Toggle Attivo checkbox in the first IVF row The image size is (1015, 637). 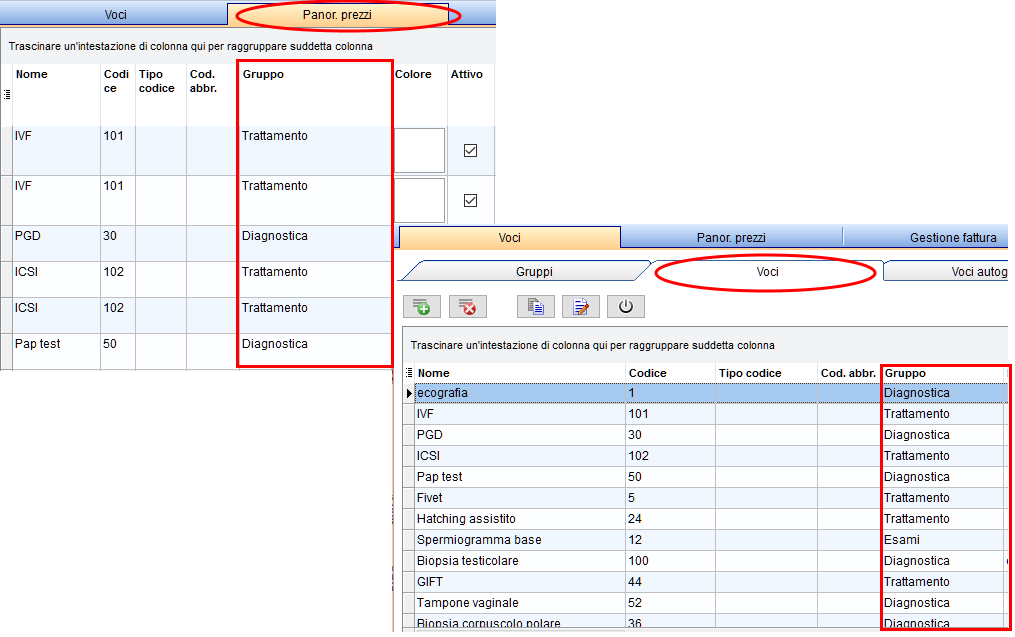471,150
